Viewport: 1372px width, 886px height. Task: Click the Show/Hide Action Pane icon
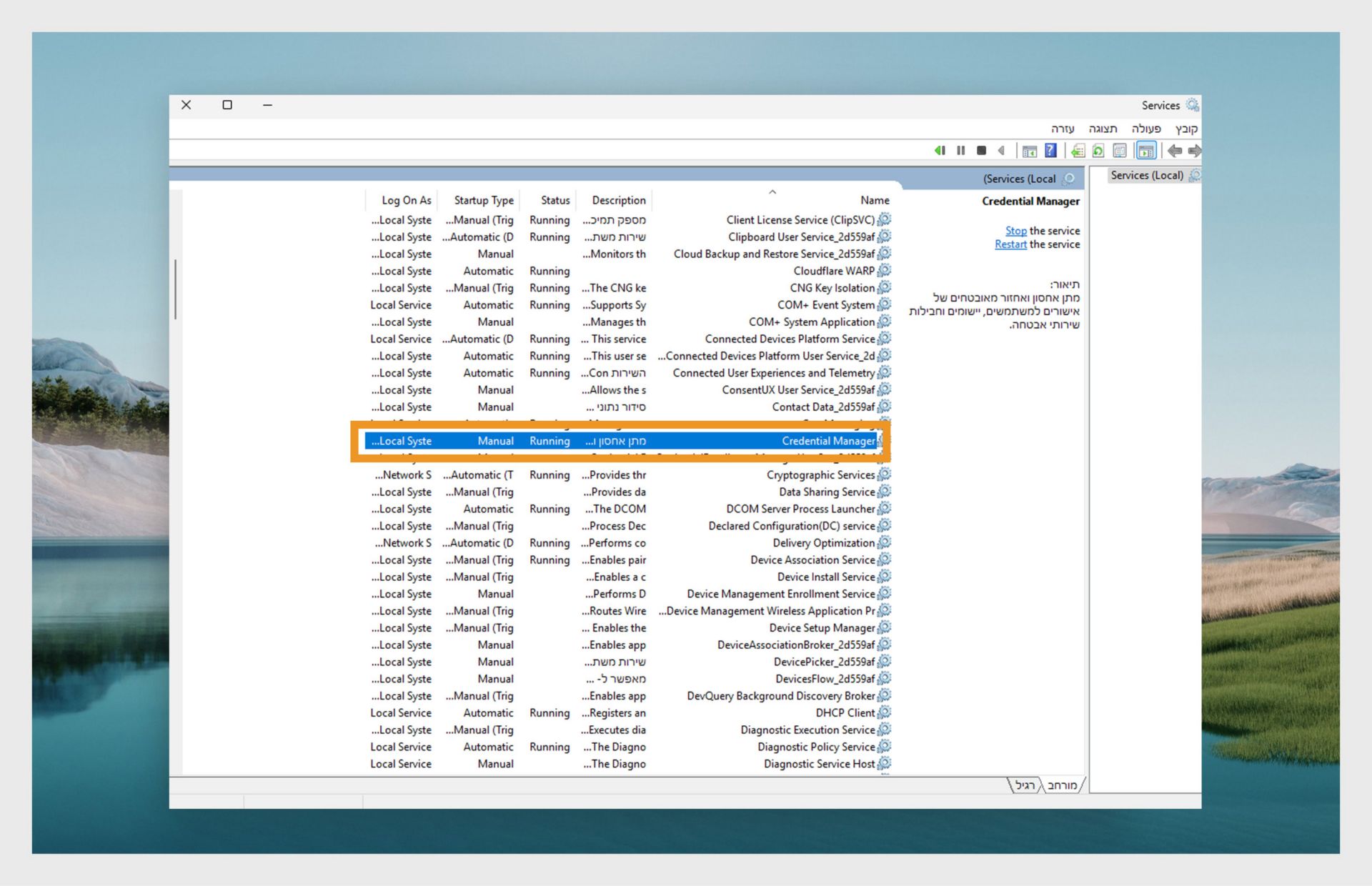(x=1029, y=151)
